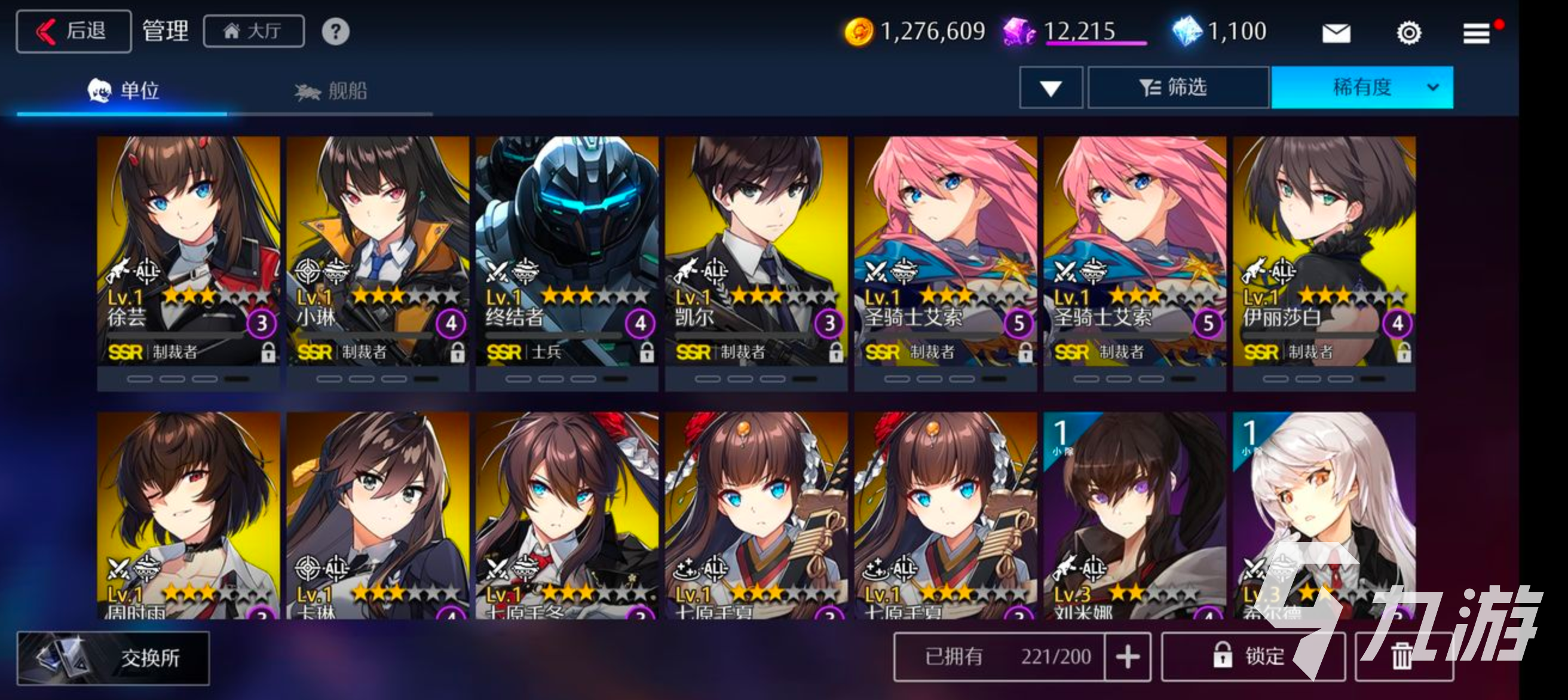Viewport: 1568px width, 700px height.
Task: Switch to the 舰船 tab
Action: (x=330, y=91)
